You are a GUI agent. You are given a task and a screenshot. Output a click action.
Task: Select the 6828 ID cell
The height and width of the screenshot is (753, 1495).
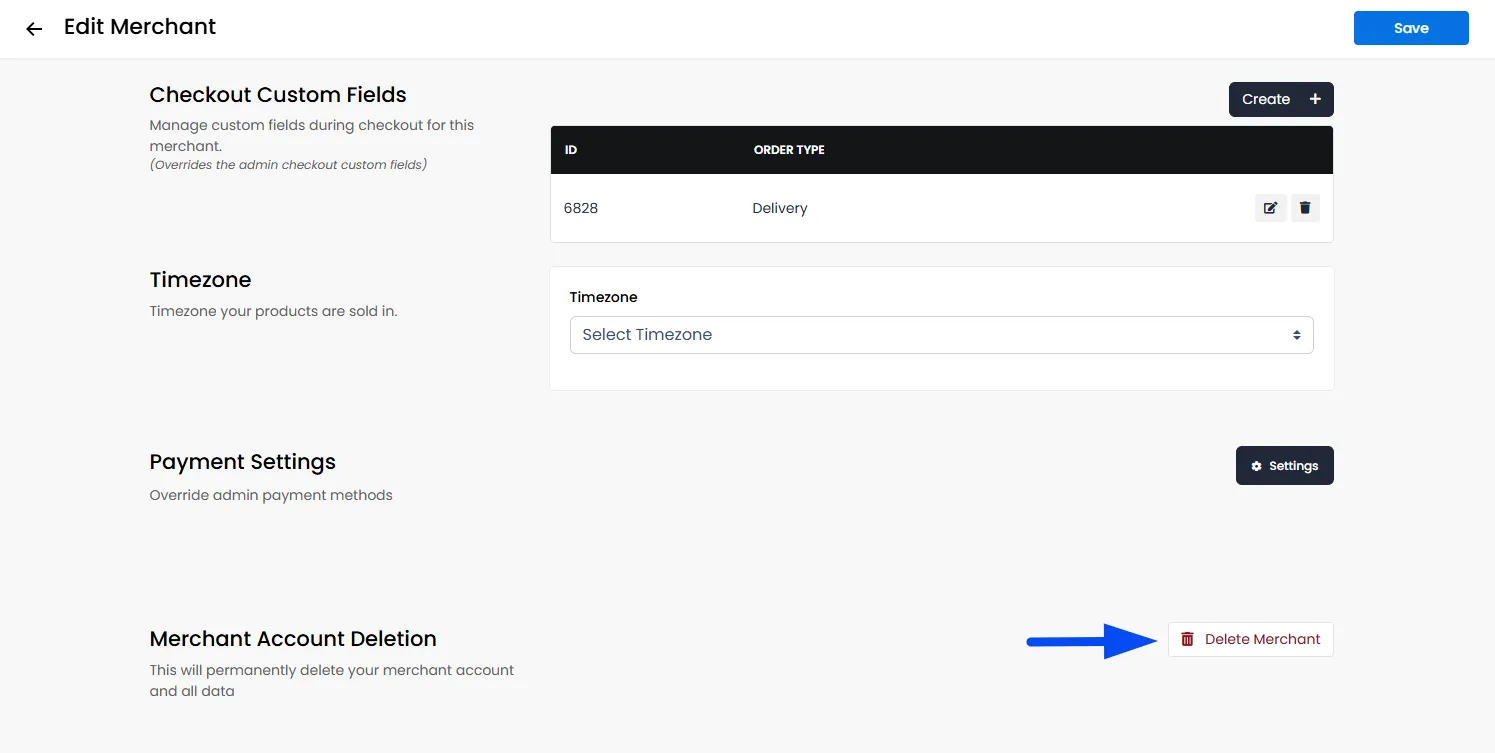pos(581,208)
